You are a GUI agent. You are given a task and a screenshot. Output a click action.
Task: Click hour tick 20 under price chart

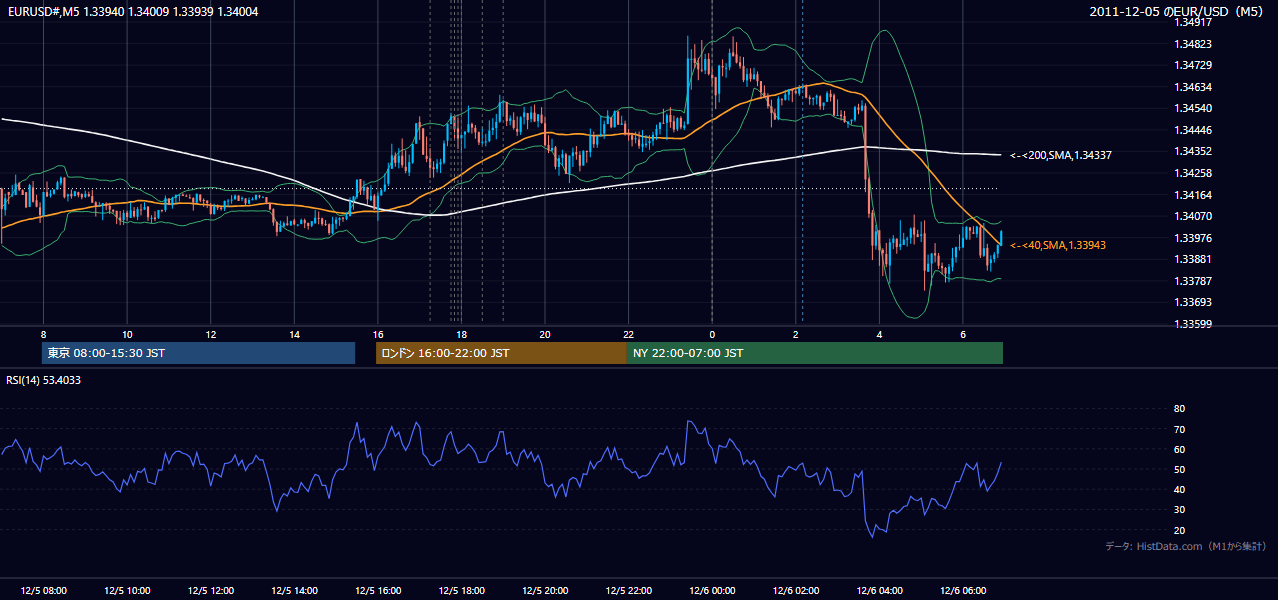pos(545,334)
